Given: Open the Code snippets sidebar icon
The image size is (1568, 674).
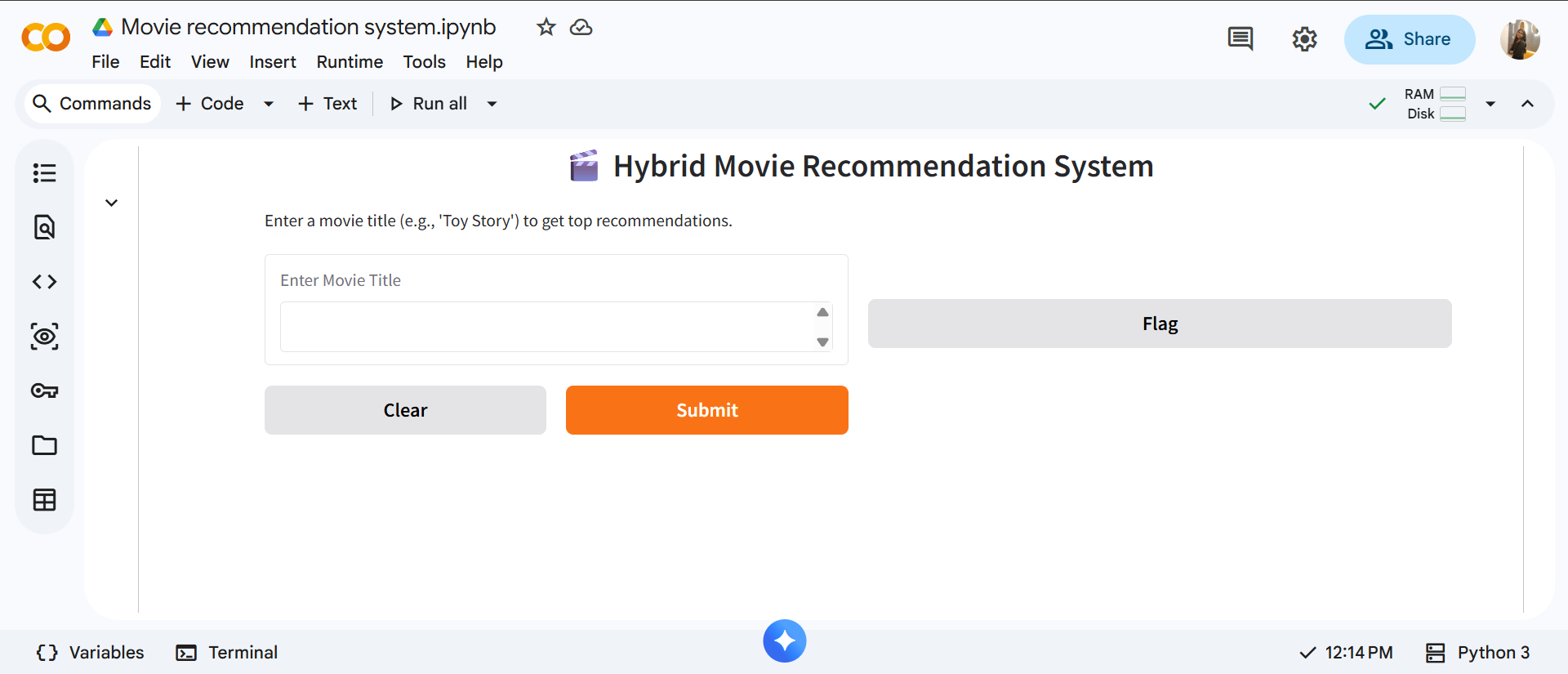Looking at the screenshot, I should [44, 282].
